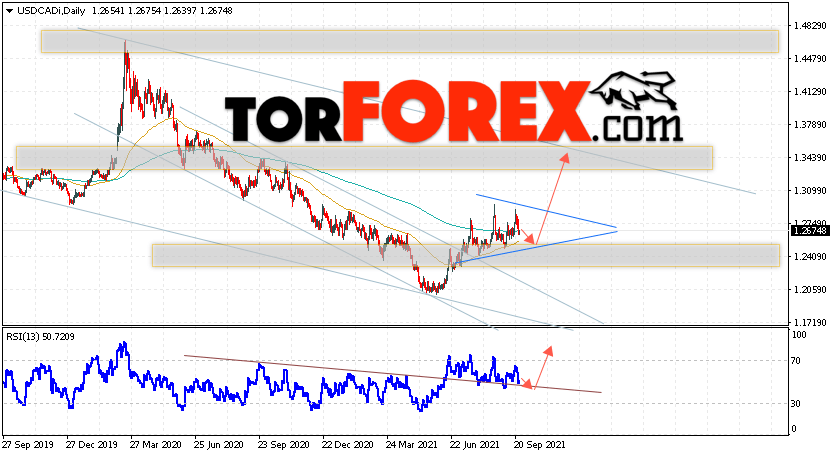Viewport: 834px width, 456px height.
Task: Click the 1.30990 price axis label
Action: pos(810,190)
